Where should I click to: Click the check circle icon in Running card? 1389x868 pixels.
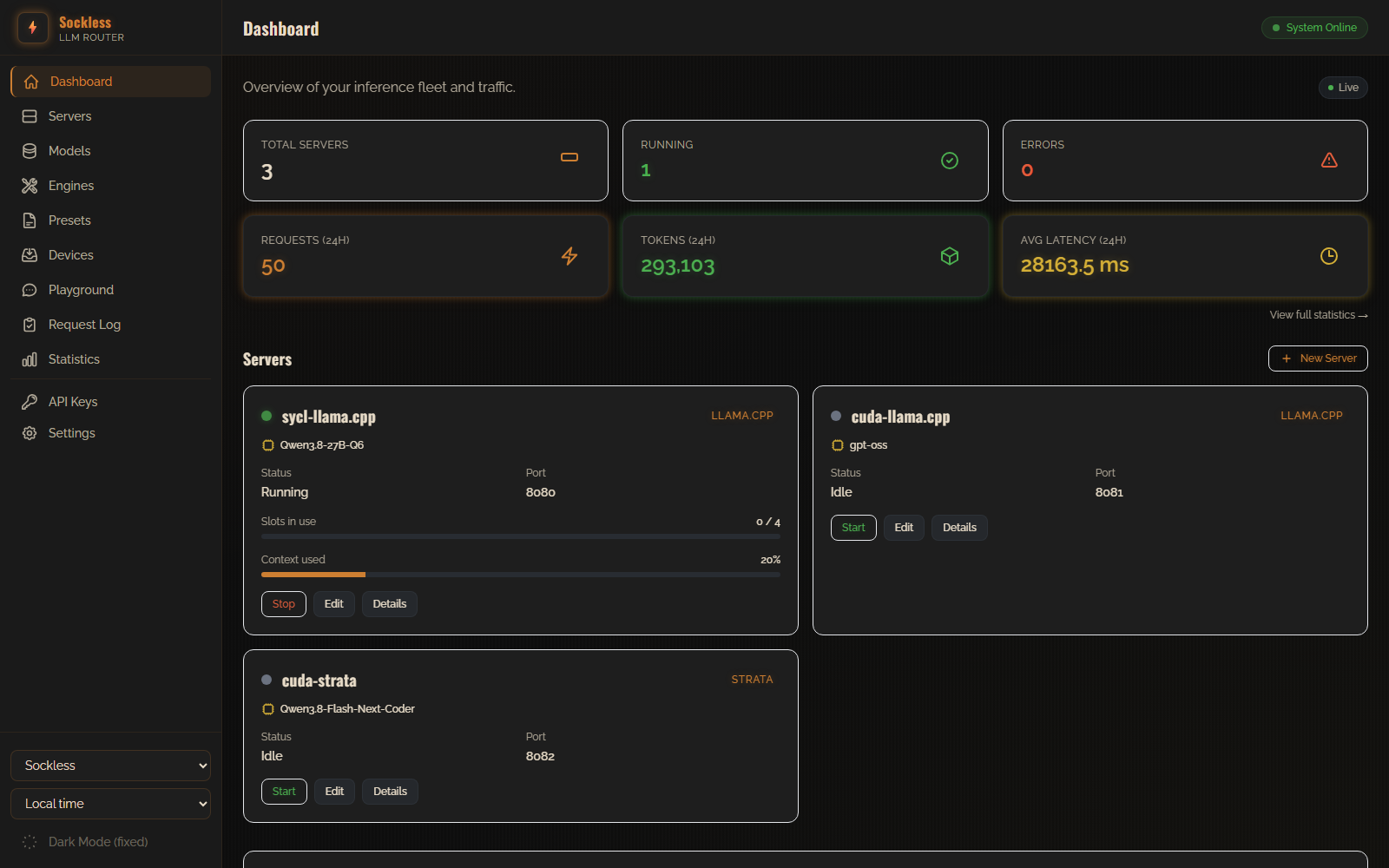tap(950, 161)
